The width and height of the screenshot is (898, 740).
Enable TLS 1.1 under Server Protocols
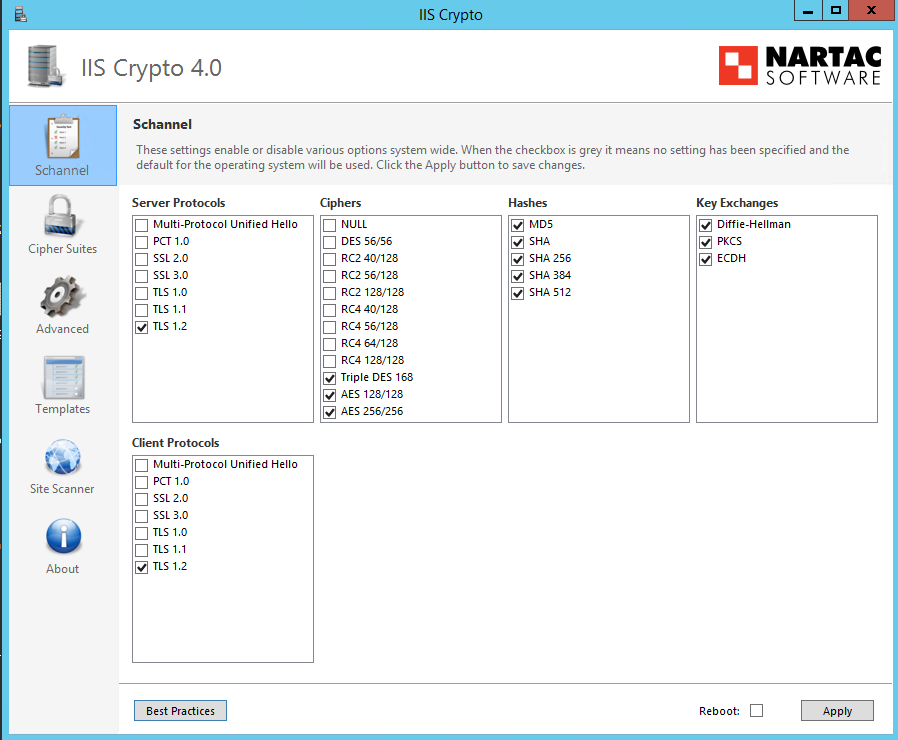pos(141,310)
